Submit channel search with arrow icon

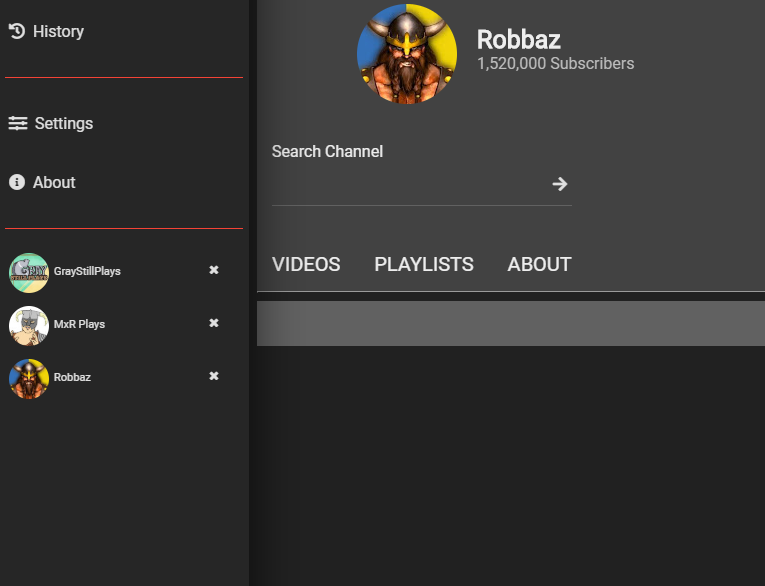(560, 184)
